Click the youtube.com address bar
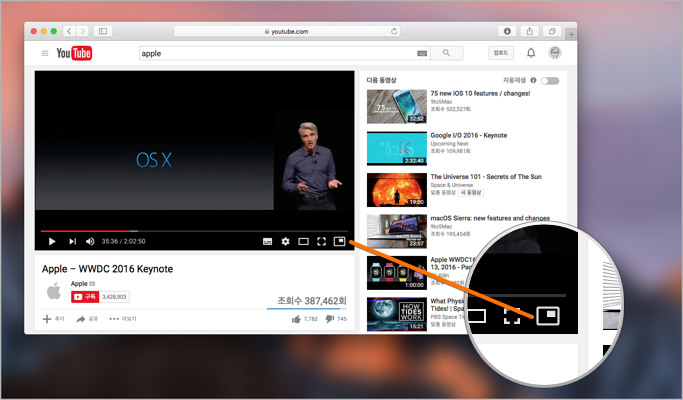 (x=287, y=31)
